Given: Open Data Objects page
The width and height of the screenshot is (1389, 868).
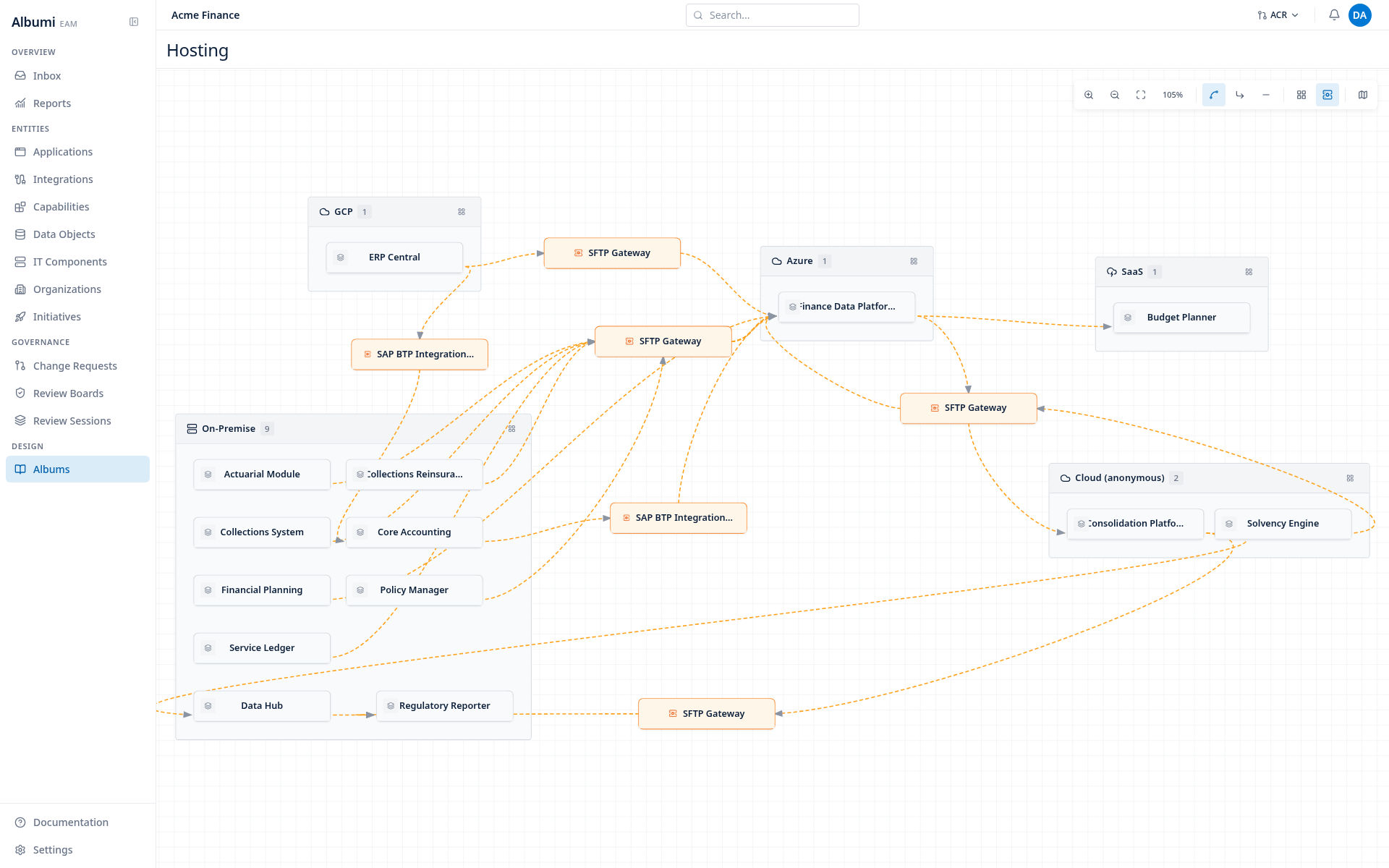Looking at the screenshot, I should pos(77,234).
